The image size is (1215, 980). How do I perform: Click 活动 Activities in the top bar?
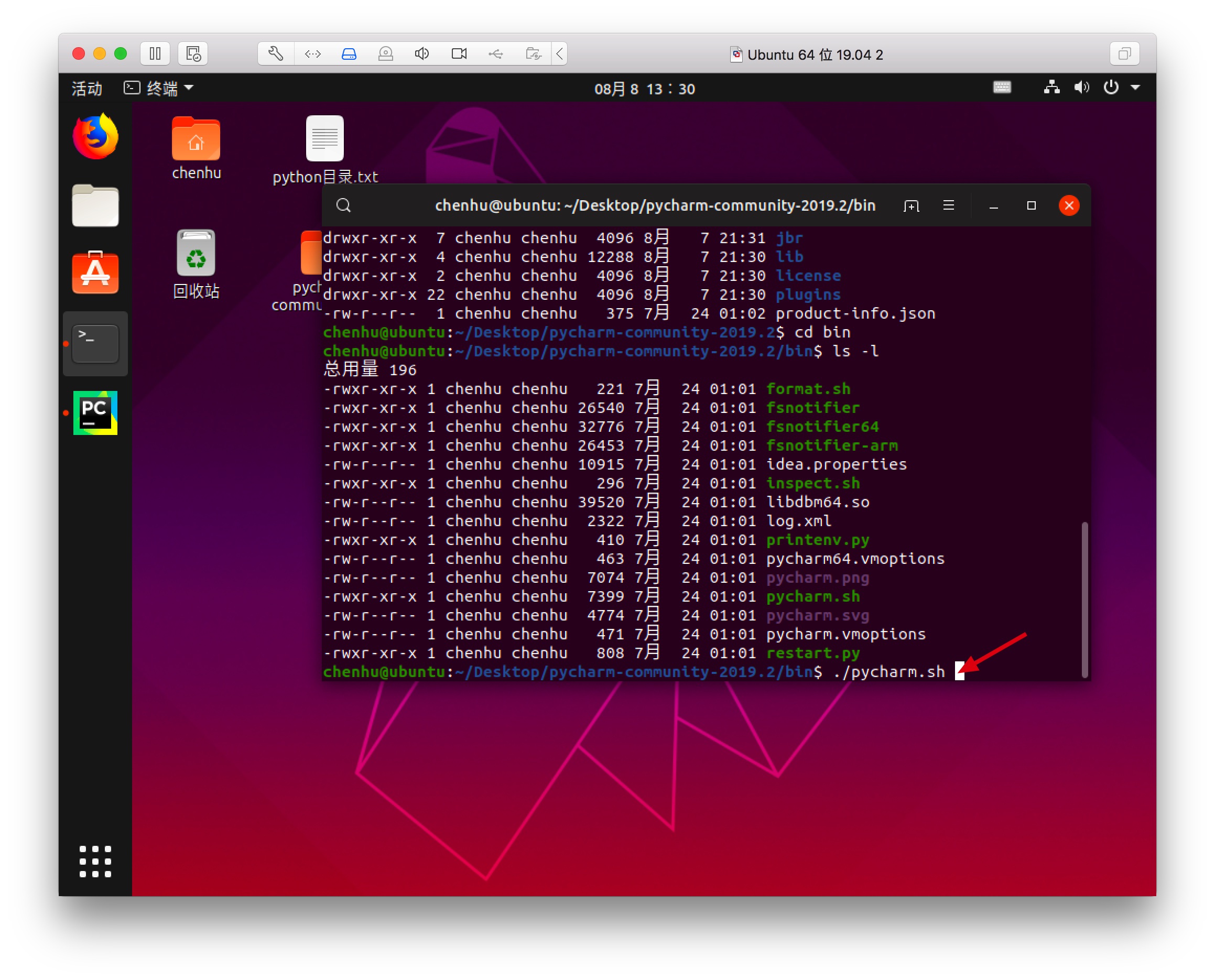pyautogui.click(x=86, y=88)
